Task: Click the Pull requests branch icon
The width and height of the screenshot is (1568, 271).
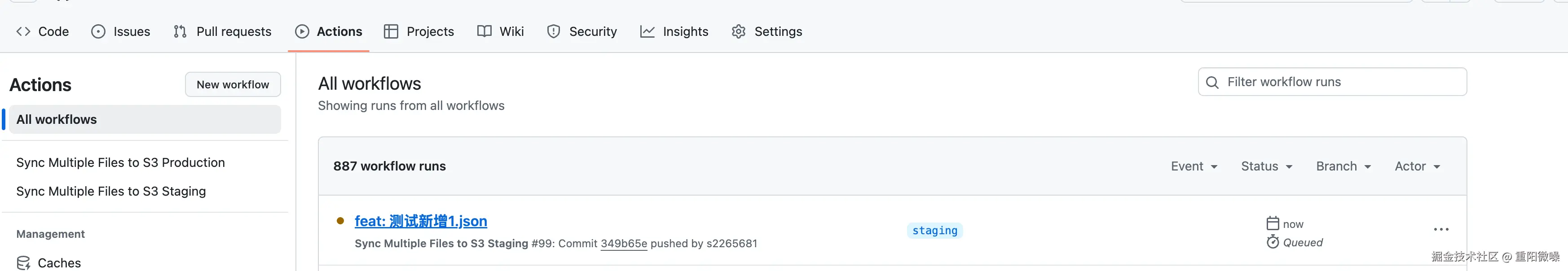Action: (x=180, y=31)
